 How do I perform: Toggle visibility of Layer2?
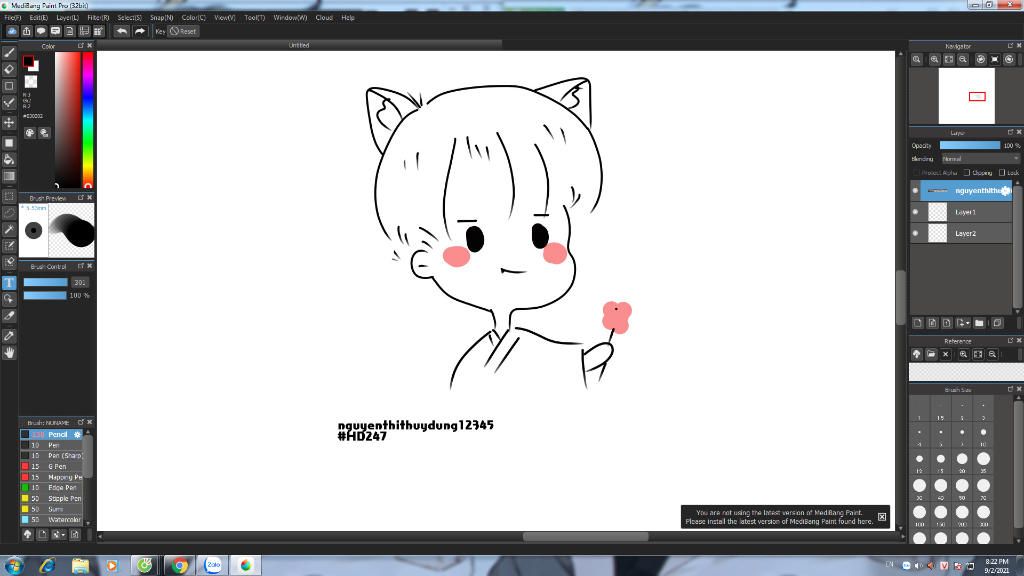(x=916, y=233)
